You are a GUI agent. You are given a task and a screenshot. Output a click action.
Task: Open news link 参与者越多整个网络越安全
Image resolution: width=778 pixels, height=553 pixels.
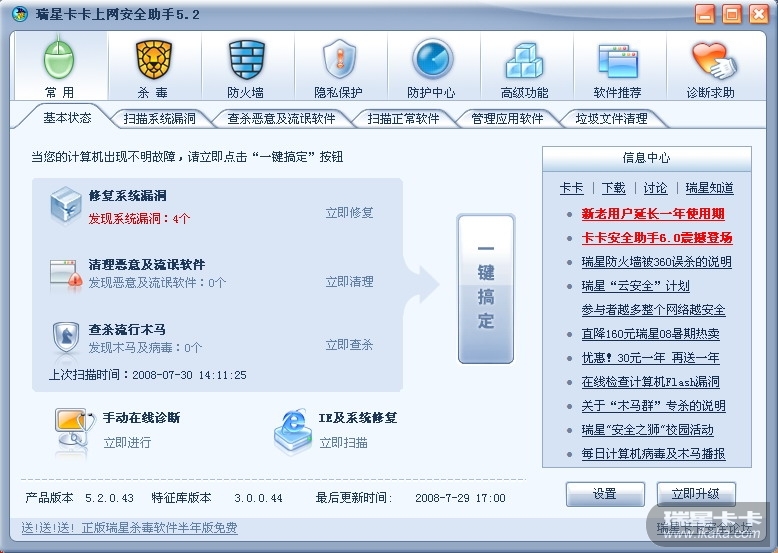pyautogui.click(x=653, y=310)
